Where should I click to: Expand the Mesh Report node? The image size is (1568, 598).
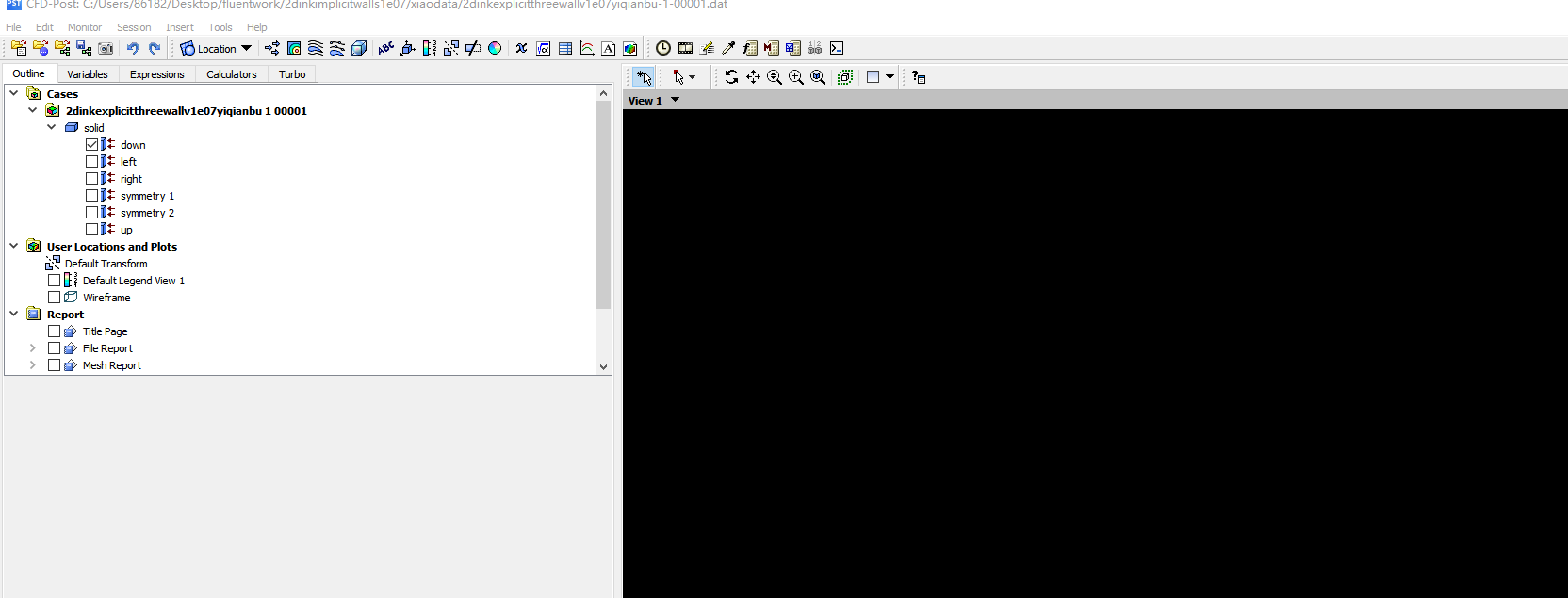[x=33, y=365]
